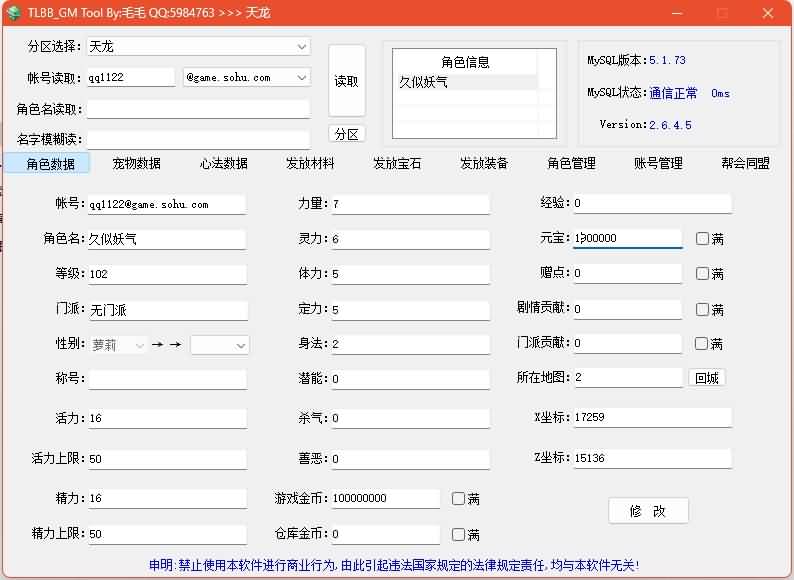Click the 力量 field showing 7
The height and width of the screenshot is (580, 794).
pos(411,204)
